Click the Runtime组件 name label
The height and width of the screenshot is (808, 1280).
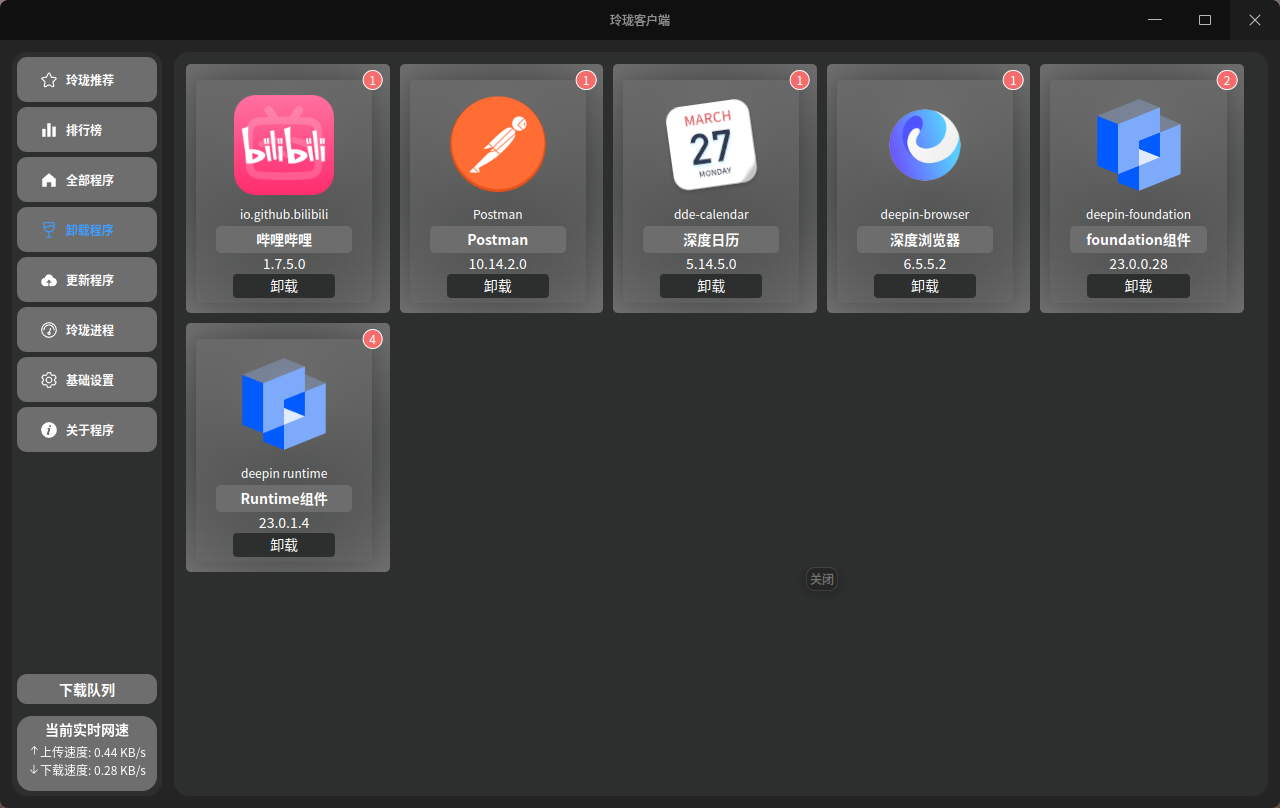tap(284, 499)
